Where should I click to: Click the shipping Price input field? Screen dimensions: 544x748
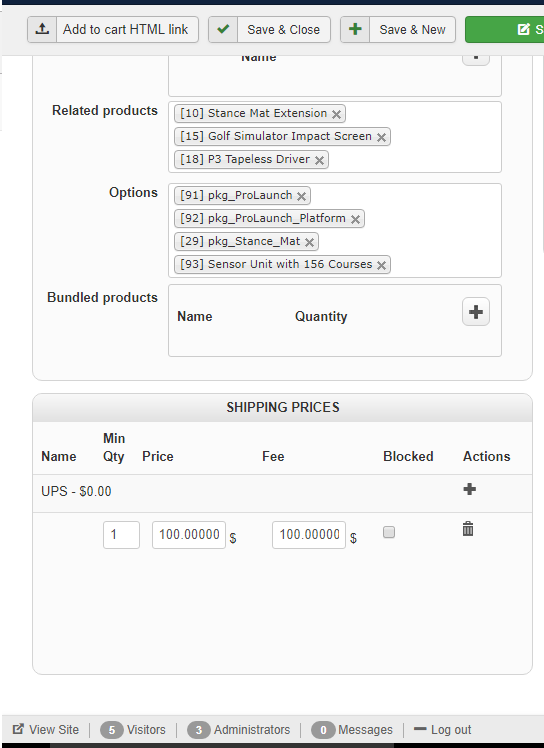click(x=189, y=535)
